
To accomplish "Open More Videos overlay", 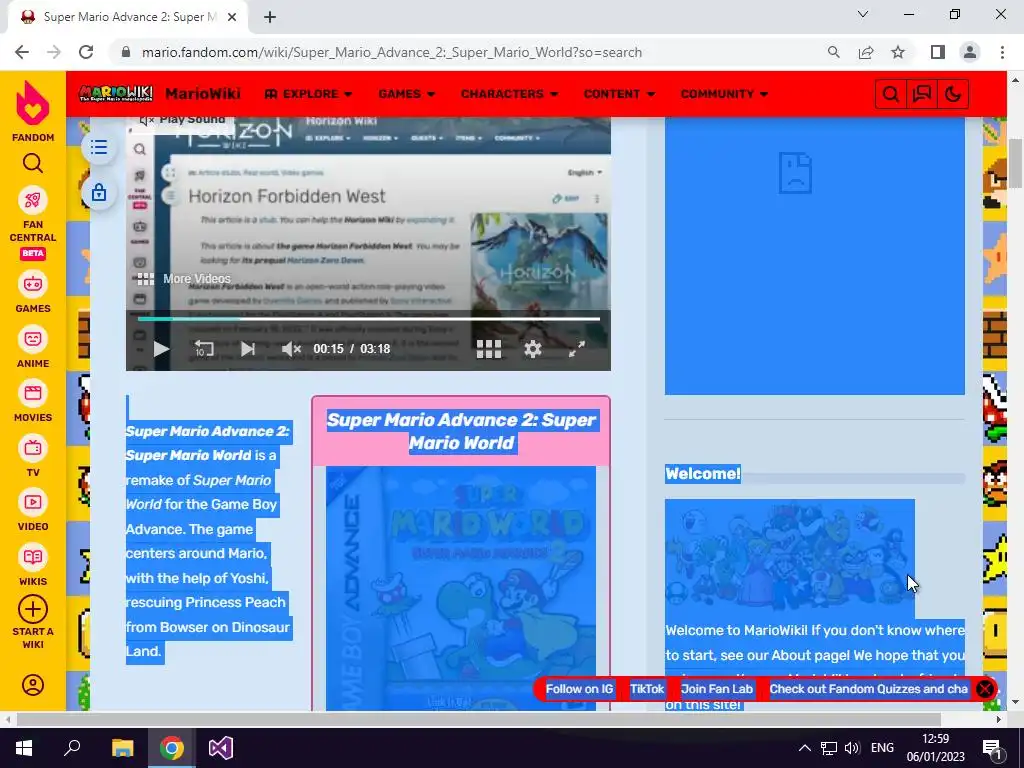I will tap(184, 279).
